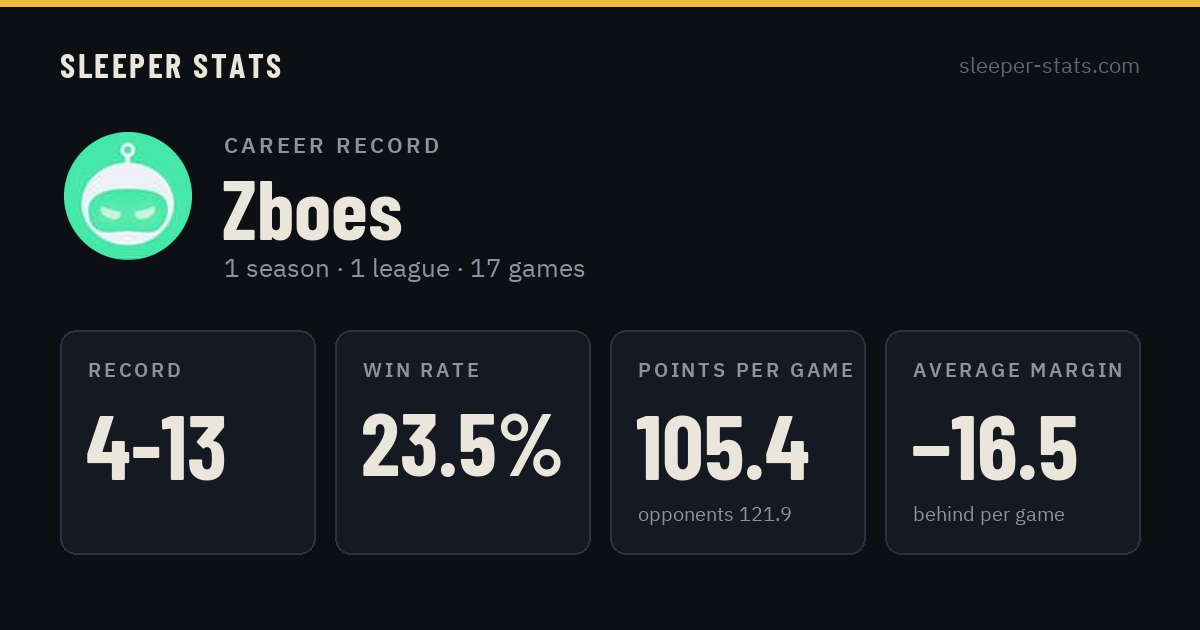1200x630 pixels.
Task: Click the −16.5 margin value
Action: pos(995,449)
